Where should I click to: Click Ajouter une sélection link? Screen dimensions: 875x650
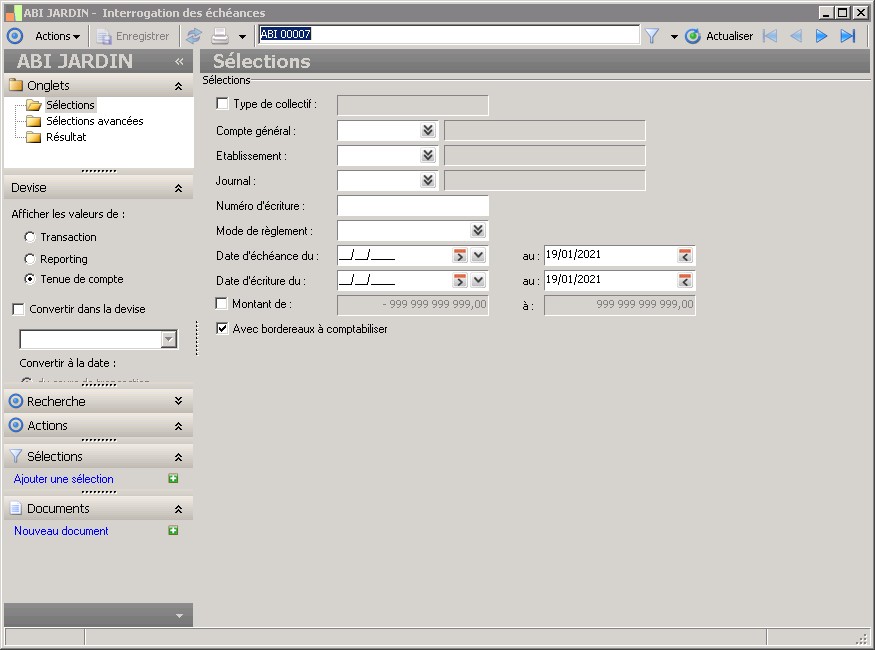click(64, 479)
